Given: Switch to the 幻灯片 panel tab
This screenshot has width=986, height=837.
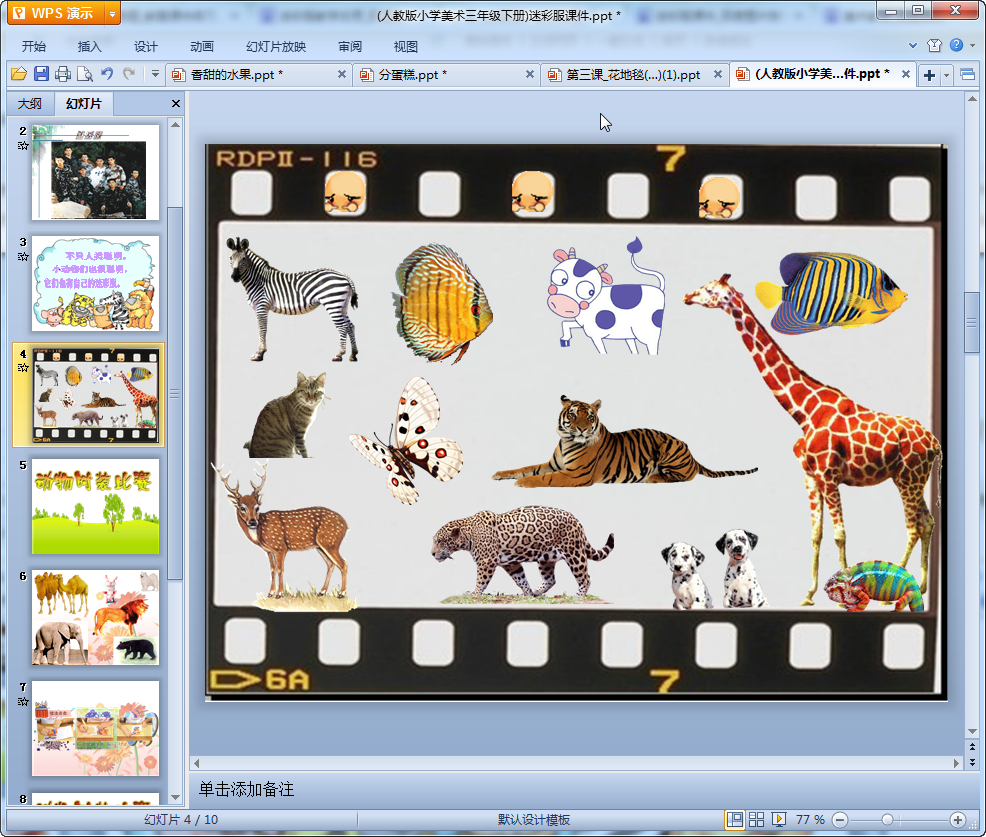Looking at the screenshot, I should [84, 104].
